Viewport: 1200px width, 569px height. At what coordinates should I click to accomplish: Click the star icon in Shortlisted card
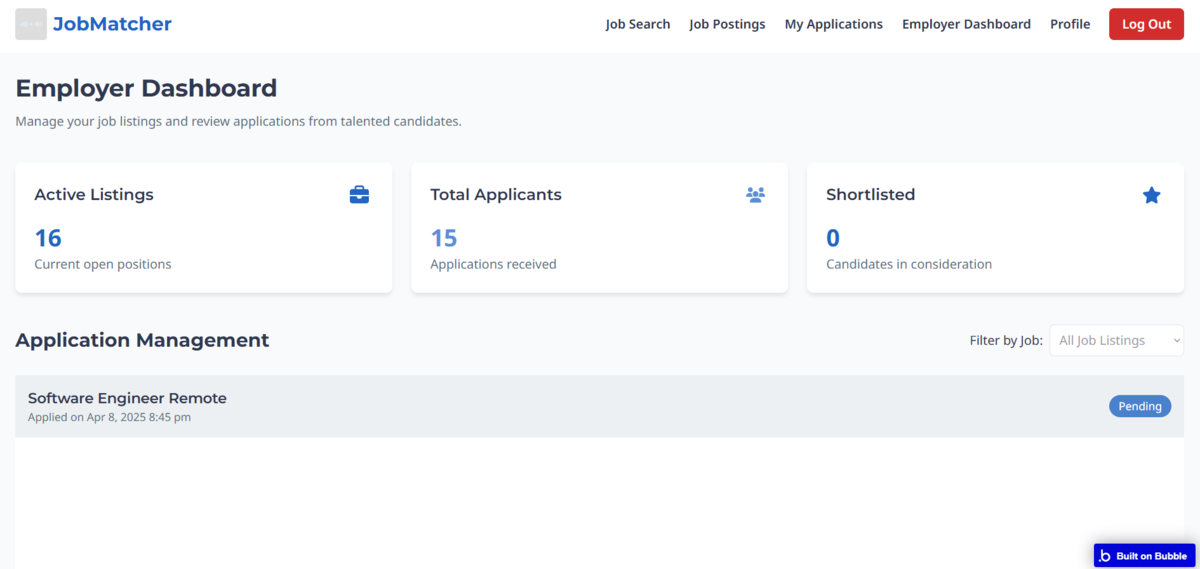coord(1151,195)
